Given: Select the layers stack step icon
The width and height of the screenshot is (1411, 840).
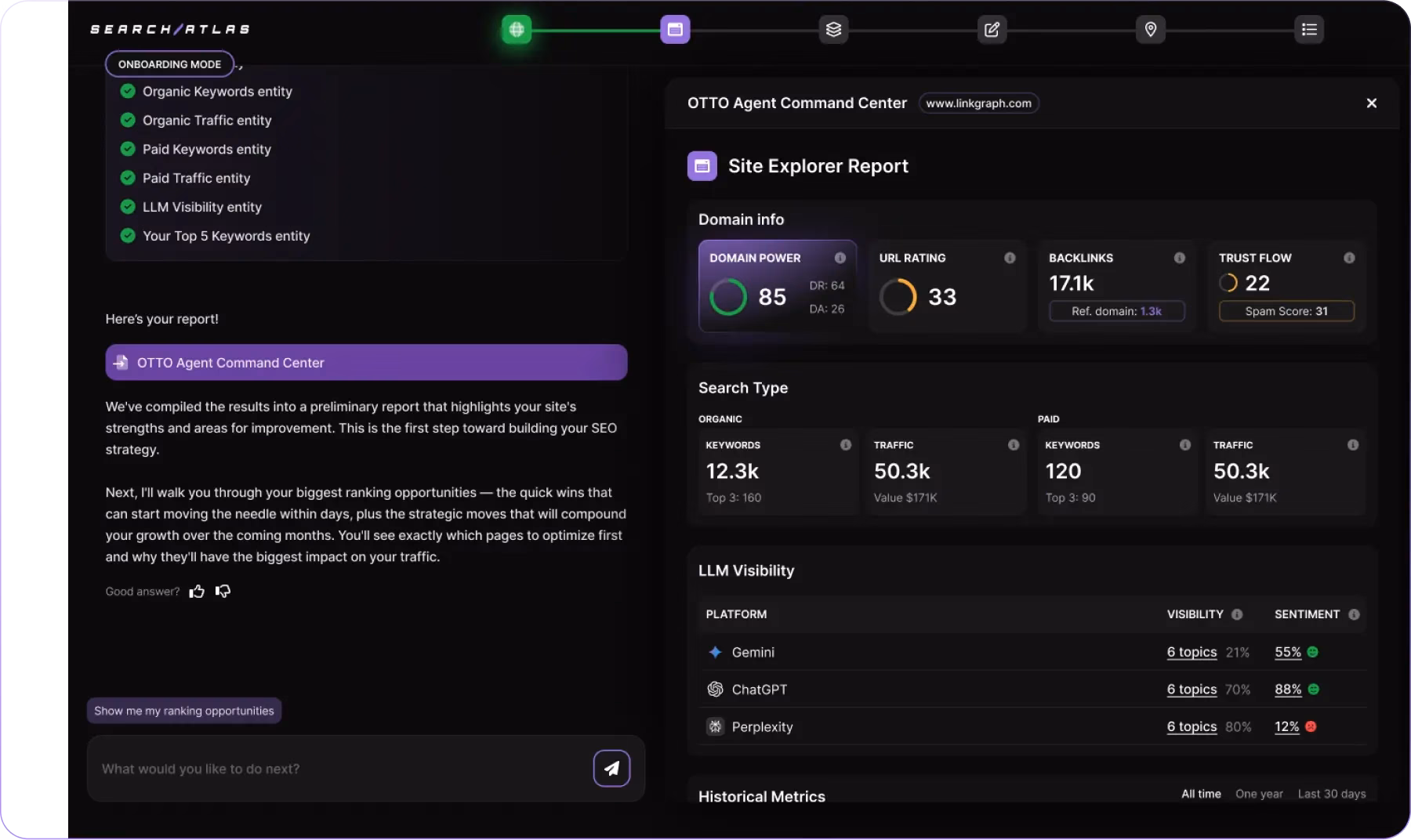Looking at the screenshot, I should point(833,30).
